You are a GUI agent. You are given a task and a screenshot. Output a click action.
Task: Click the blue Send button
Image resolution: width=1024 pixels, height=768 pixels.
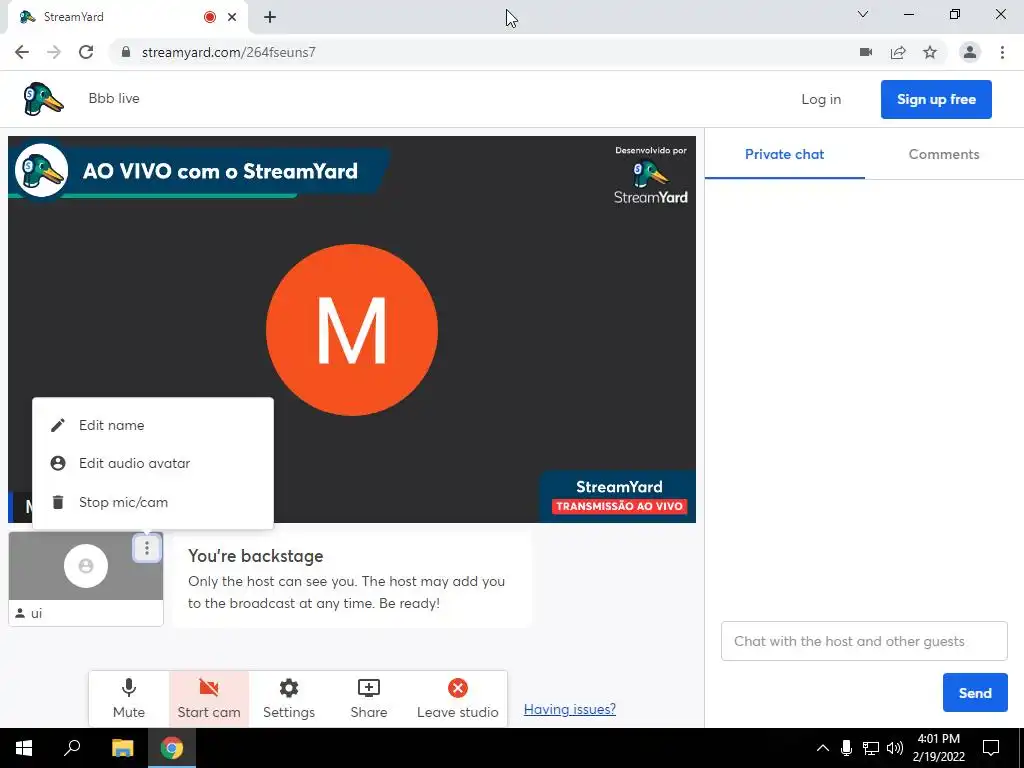point(975,693)
